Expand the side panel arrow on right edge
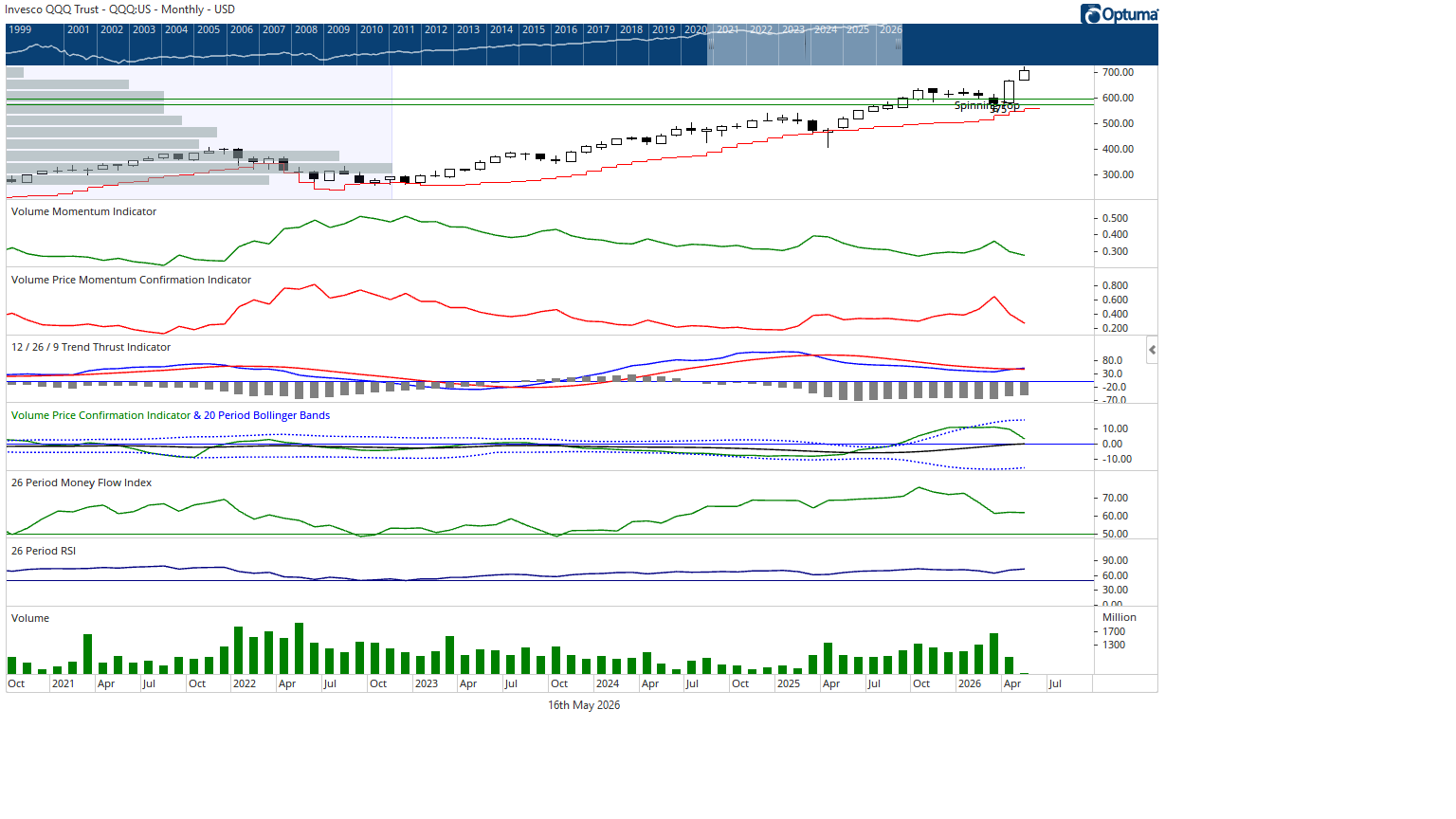The height and width of the screenshot is (819, 1456). pos(1152,350)
